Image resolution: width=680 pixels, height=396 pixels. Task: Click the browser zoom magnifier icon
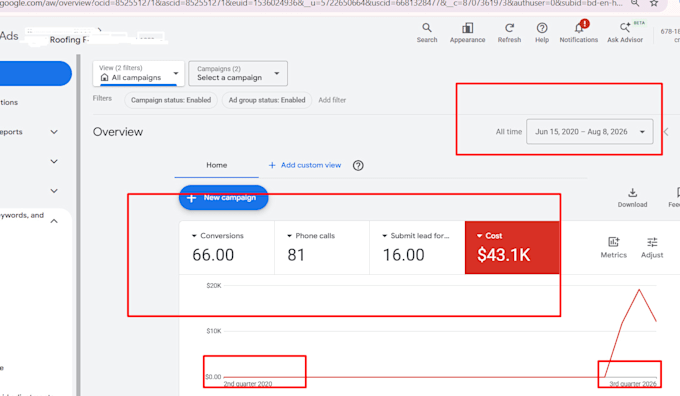634,3
